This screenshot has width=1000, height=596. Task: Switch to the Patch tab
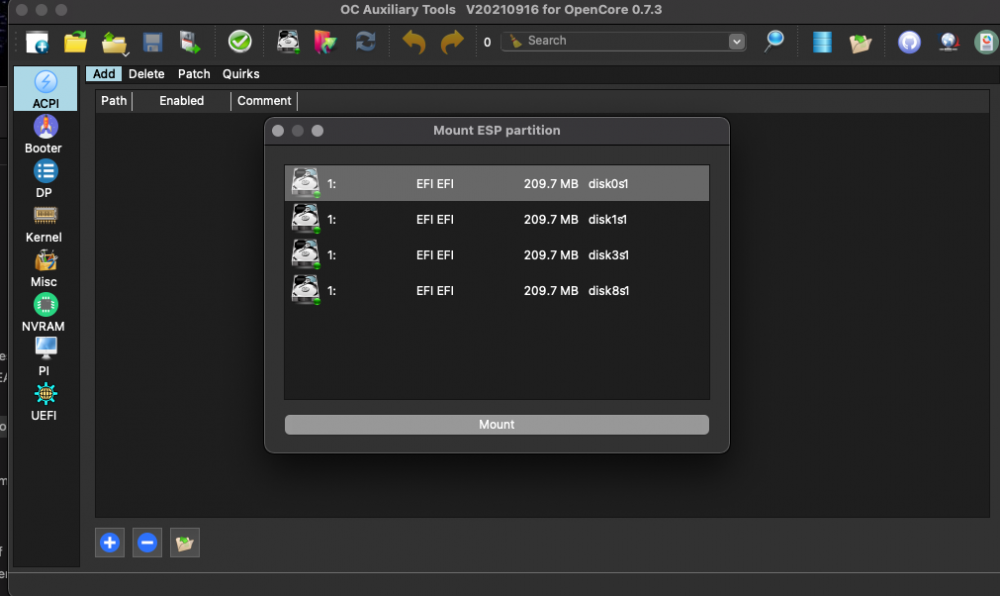(194, 74)
